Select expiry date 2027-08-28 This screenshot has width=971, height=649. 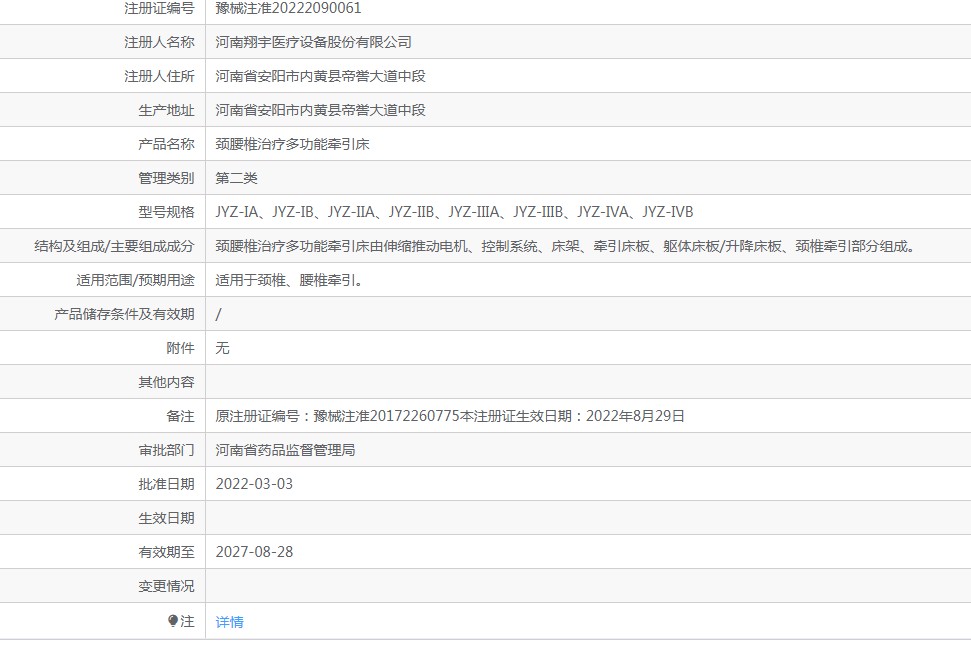(254, 552)
